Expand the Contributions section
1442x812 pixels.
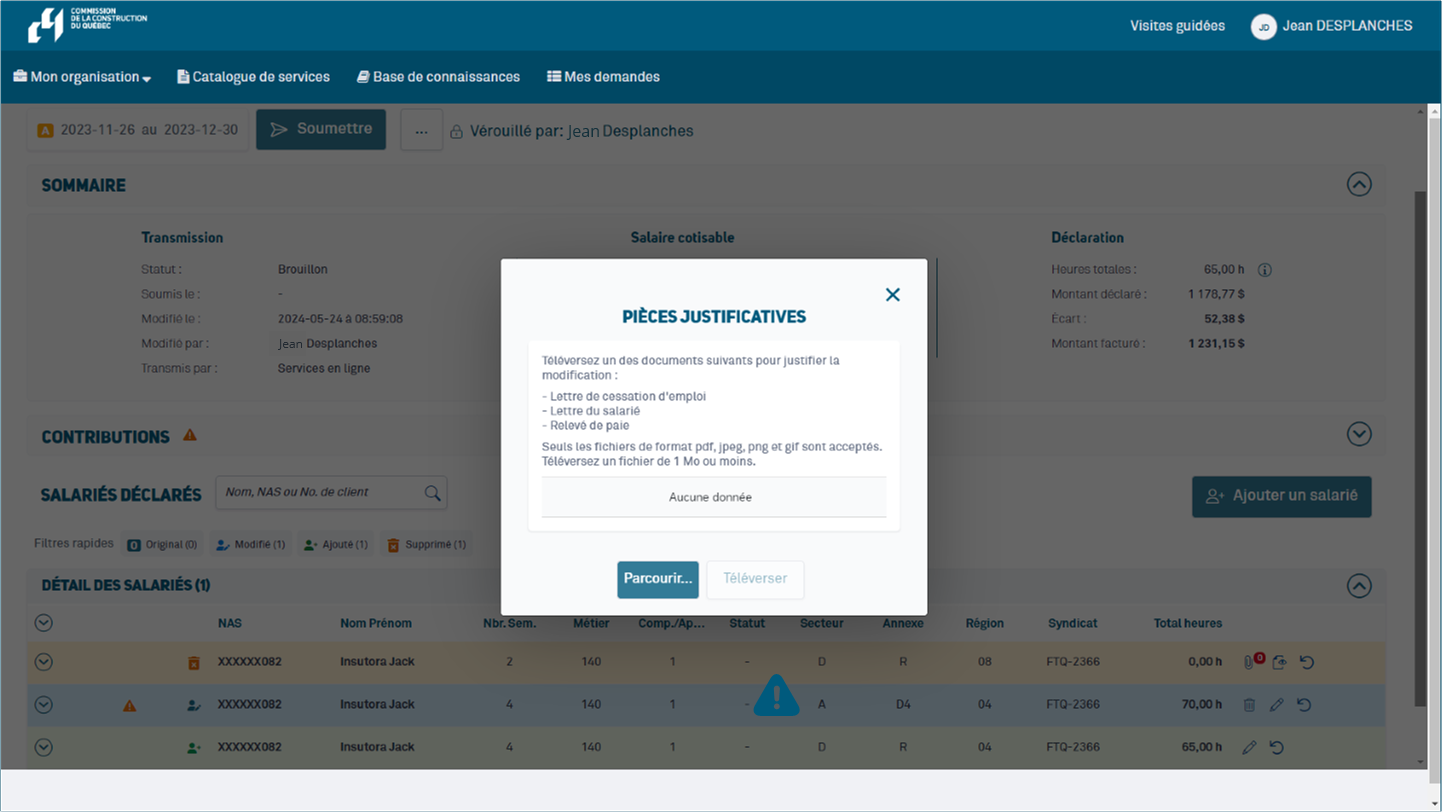point(1358,434)
